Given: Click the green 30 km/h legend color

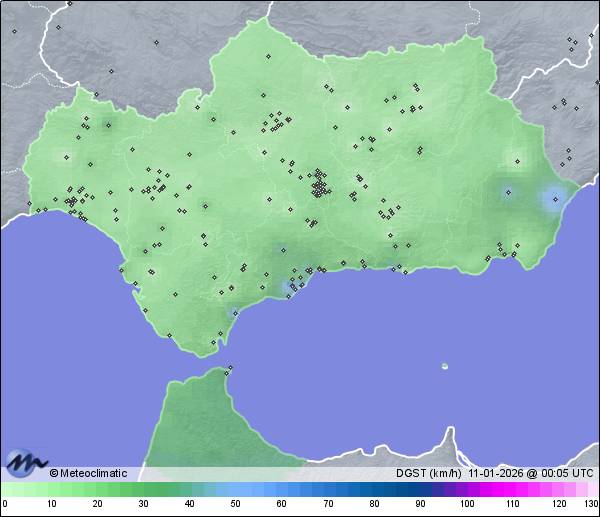Looking at the screenshot, I should tap(143, 489).
